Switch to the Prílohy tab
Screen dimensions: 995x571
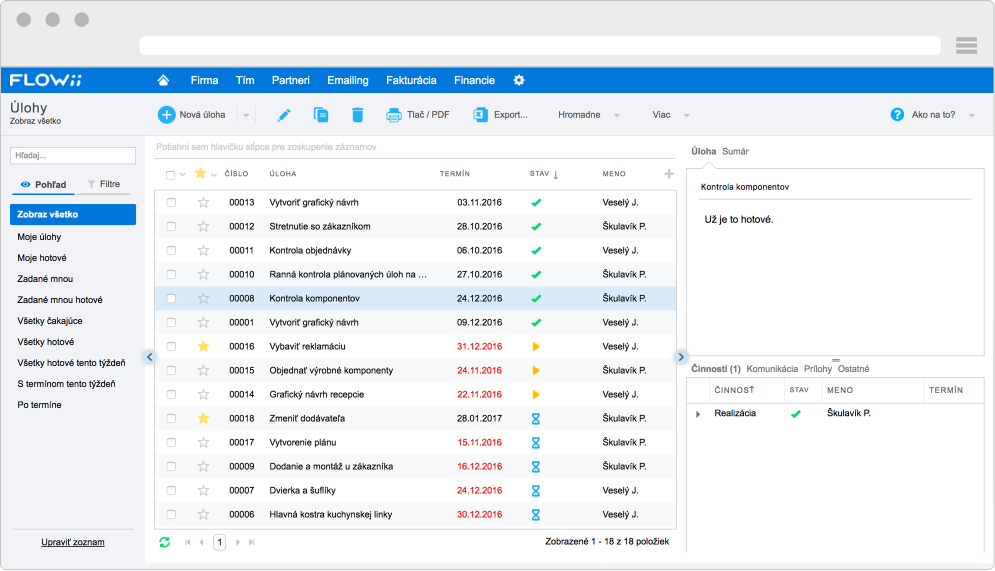click(818, 369)
